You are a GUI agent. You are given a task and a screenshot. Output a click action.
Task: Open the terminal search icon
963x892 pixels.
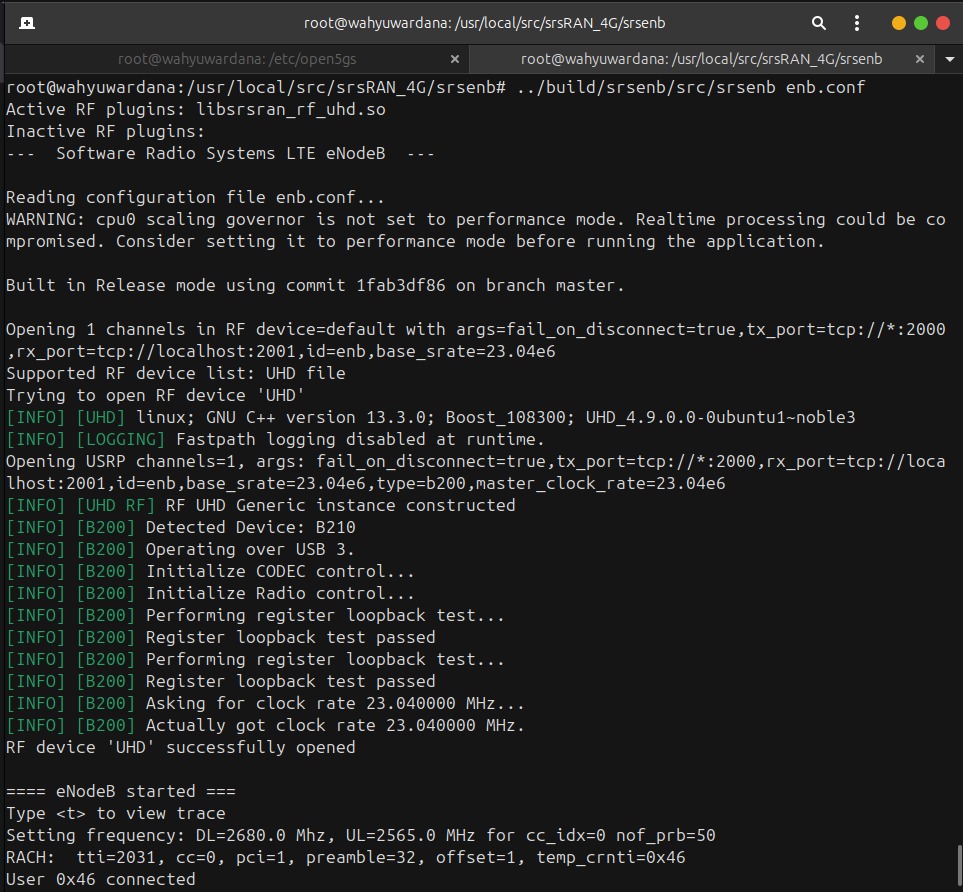pos(819,23)
